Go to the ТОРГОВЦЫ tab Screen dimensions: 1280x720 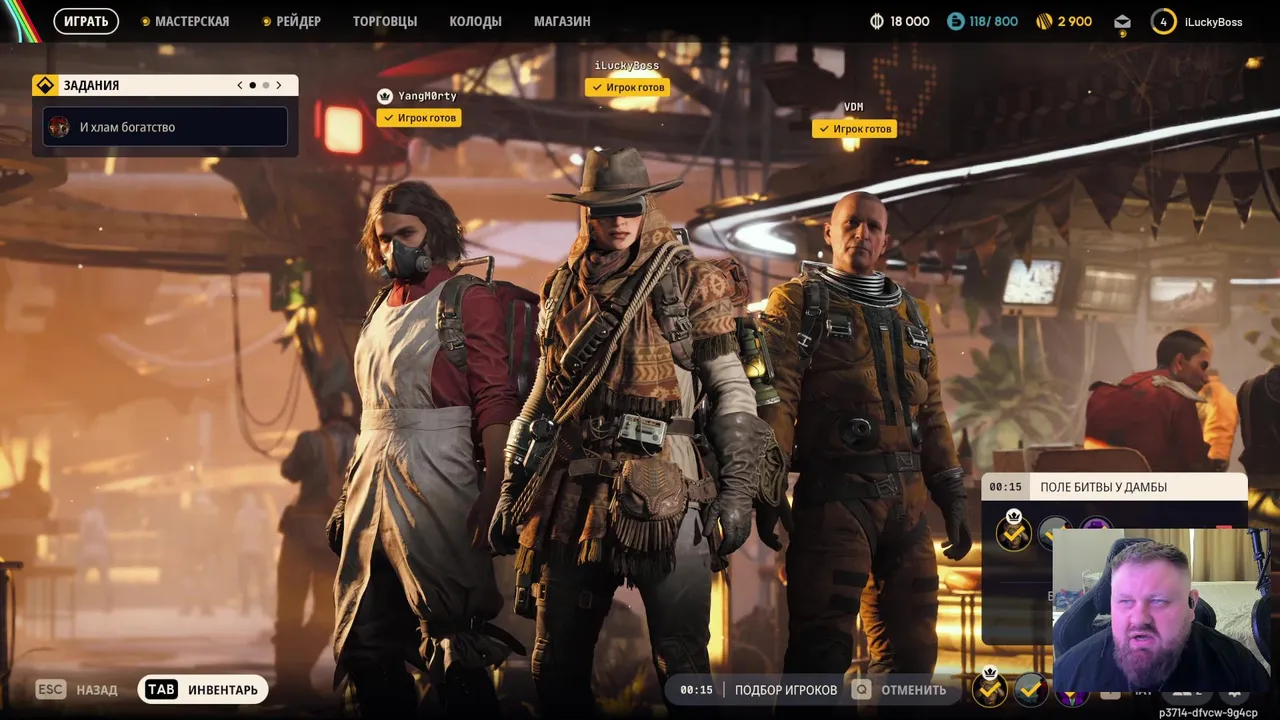[385, 21]
